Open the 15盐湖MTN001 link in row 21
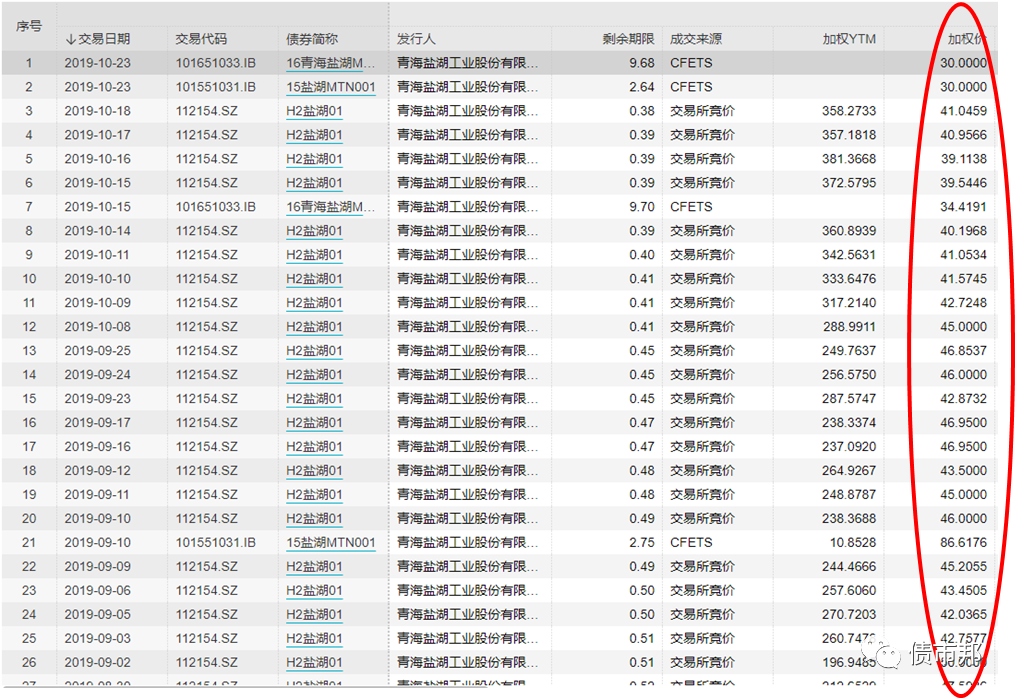This screenshot has height=698, width=1015. coord(331,543)
